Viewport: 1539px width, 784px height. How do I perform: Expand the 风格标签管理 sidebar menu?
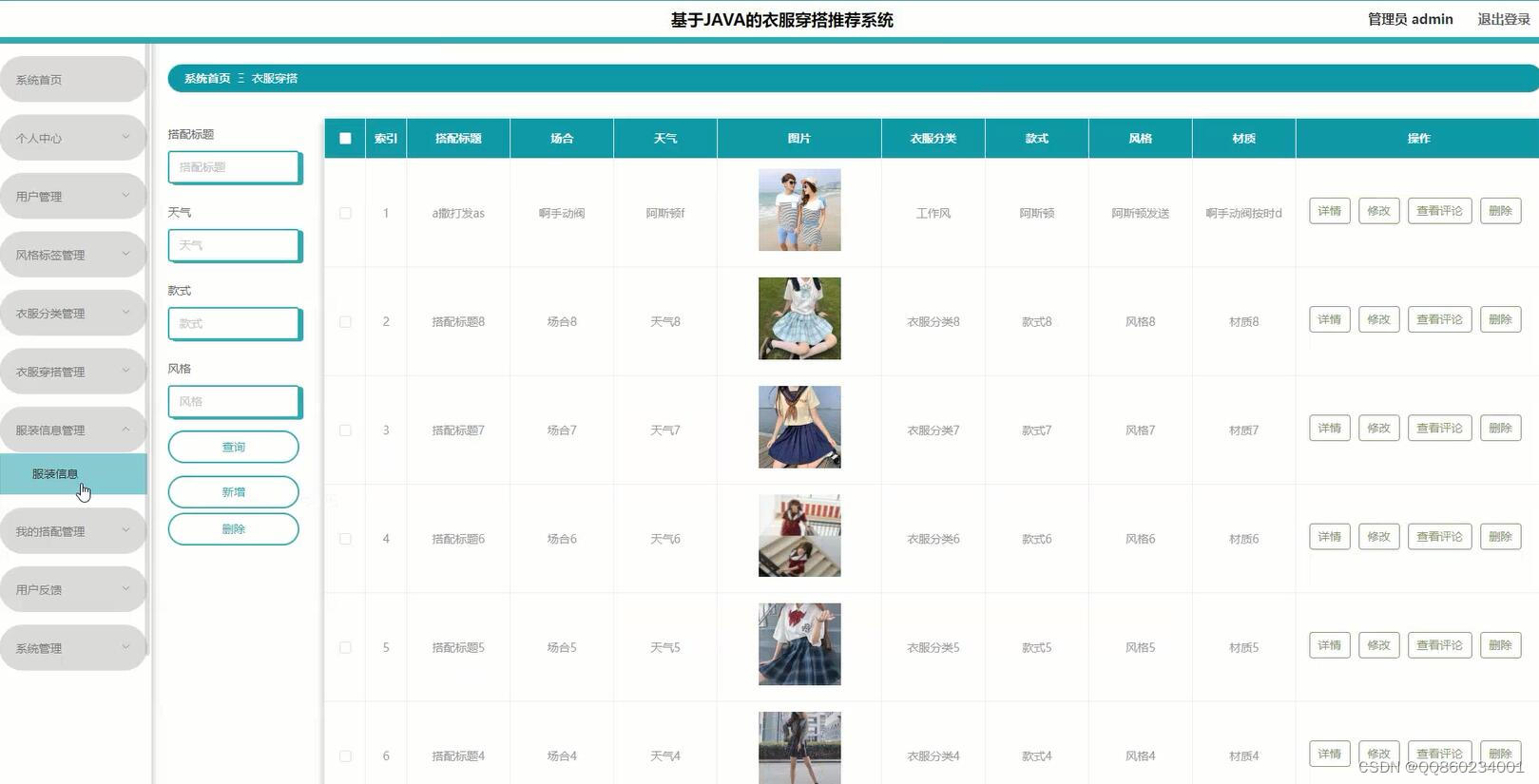(x=73, y=255)
